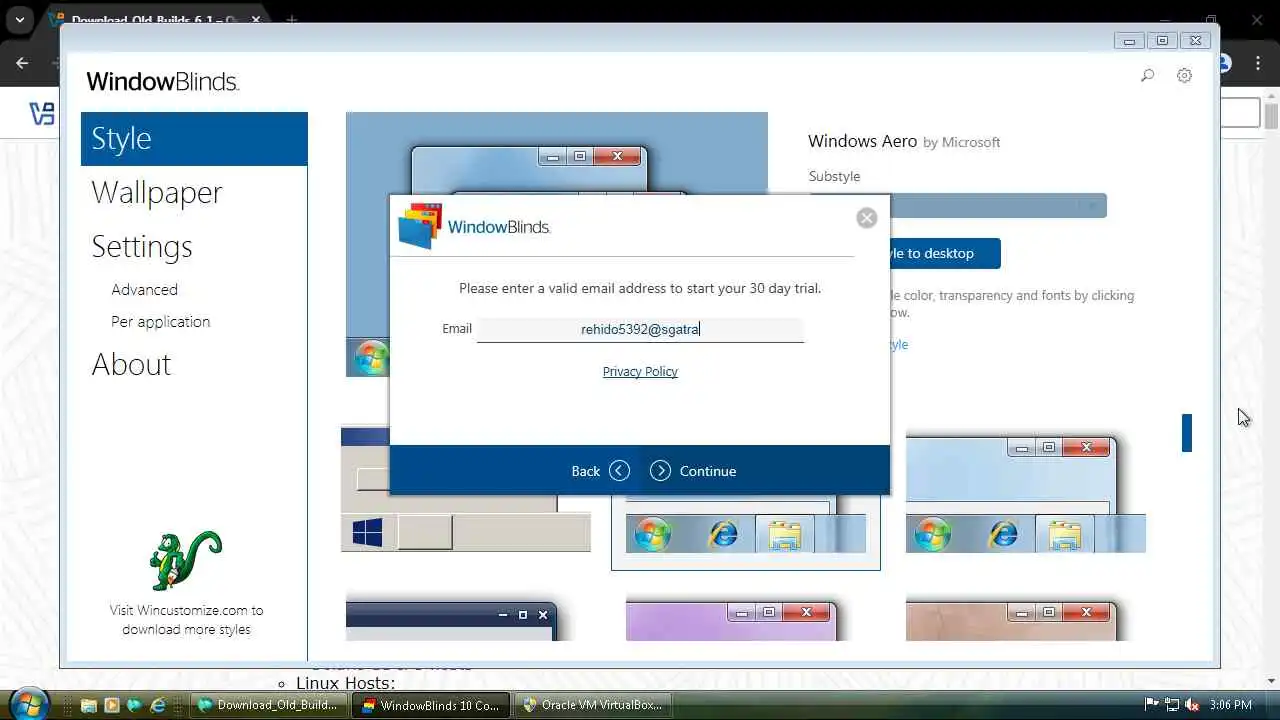The width and height of the screenshot is (1280, 720).
Task: Launch Internet Explorer from quick launch
Action: click(158, 705)
